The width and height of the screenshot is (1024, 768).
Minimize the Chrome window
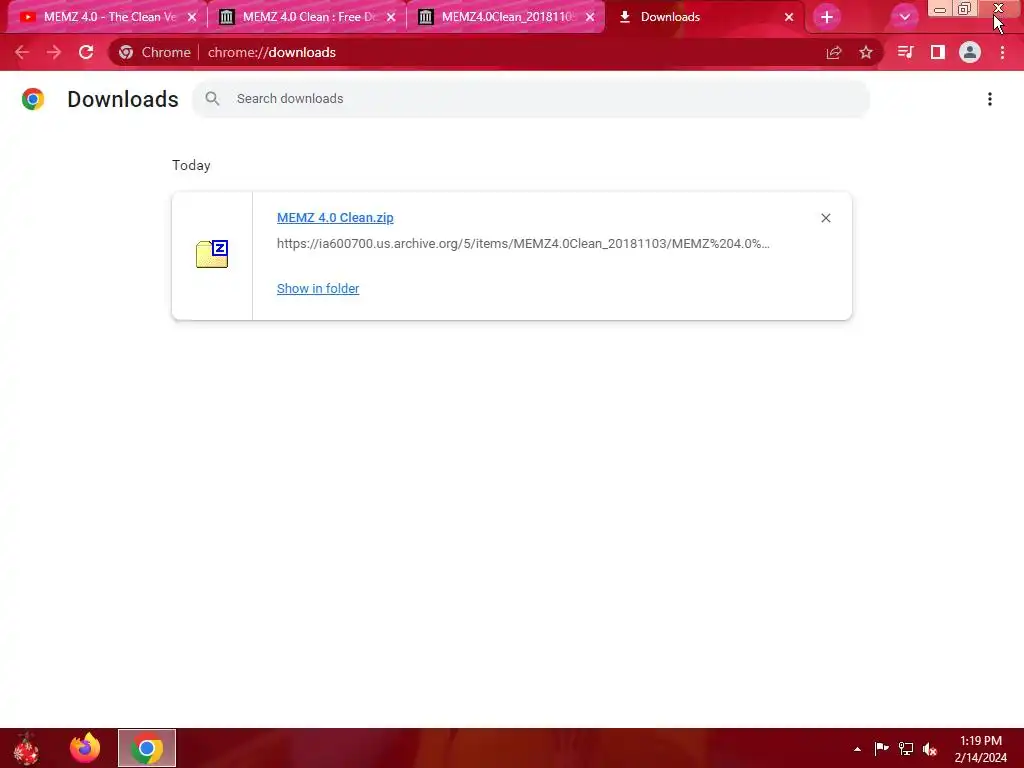940,9
